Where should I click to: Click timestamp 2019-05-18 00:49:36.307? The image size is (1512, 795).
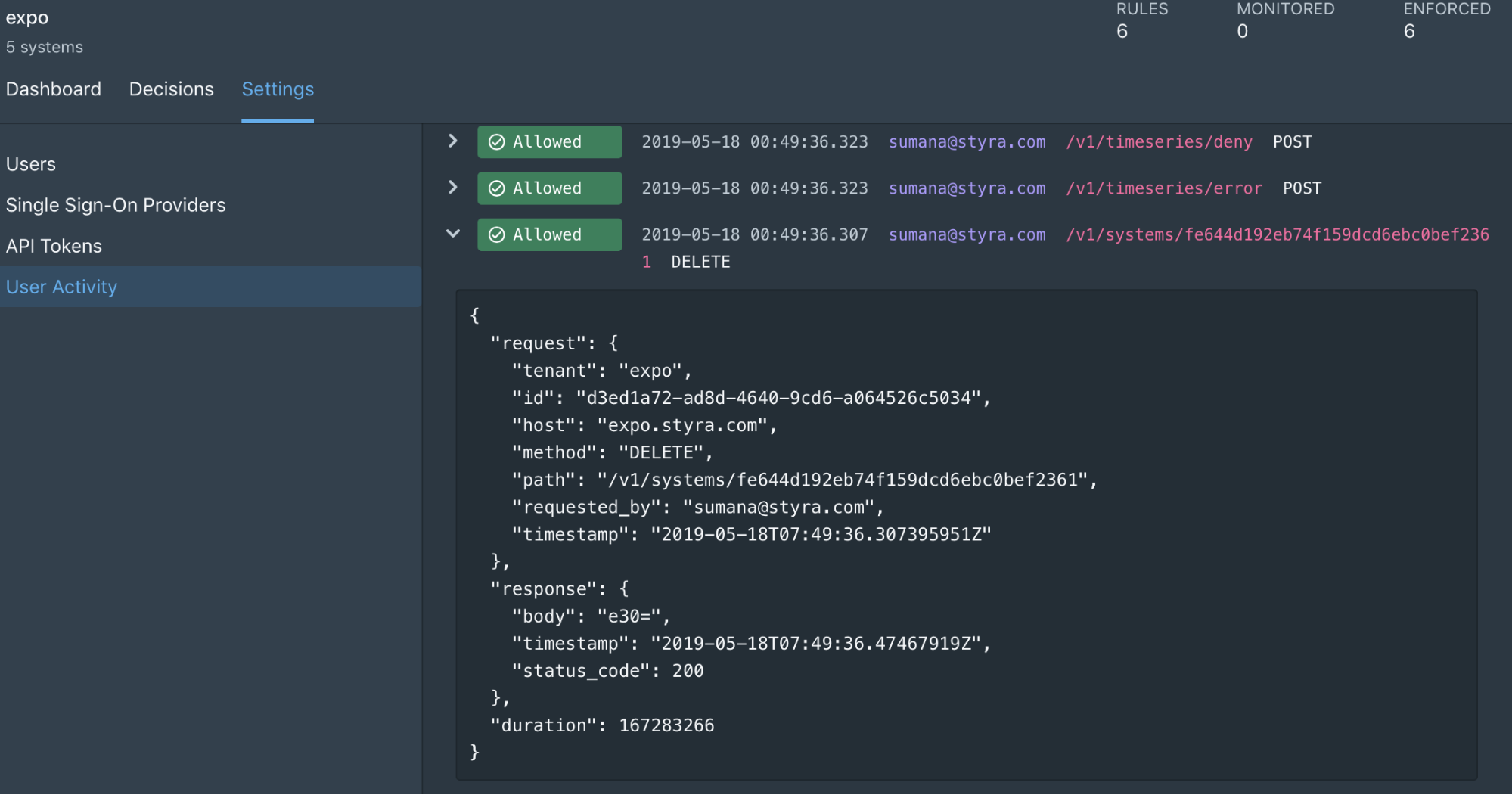755,235
